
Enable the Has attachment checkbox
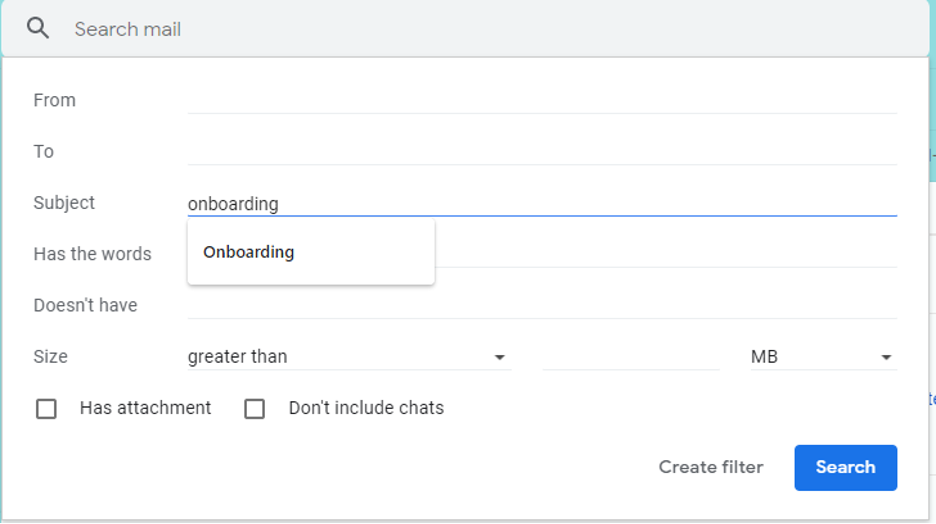(46, 409)
